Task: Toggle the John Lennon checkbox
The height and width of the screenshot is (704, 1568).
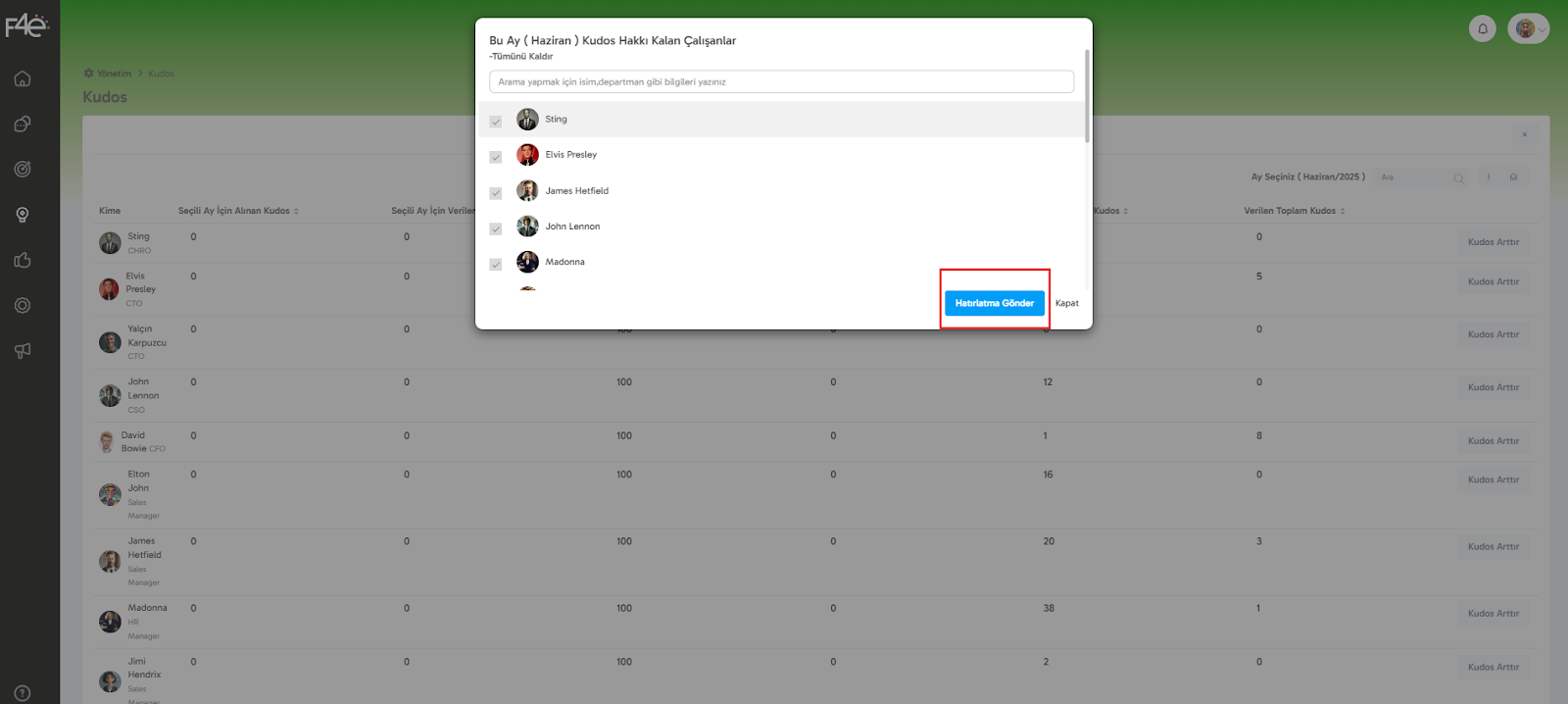Action: coord(496,228)
